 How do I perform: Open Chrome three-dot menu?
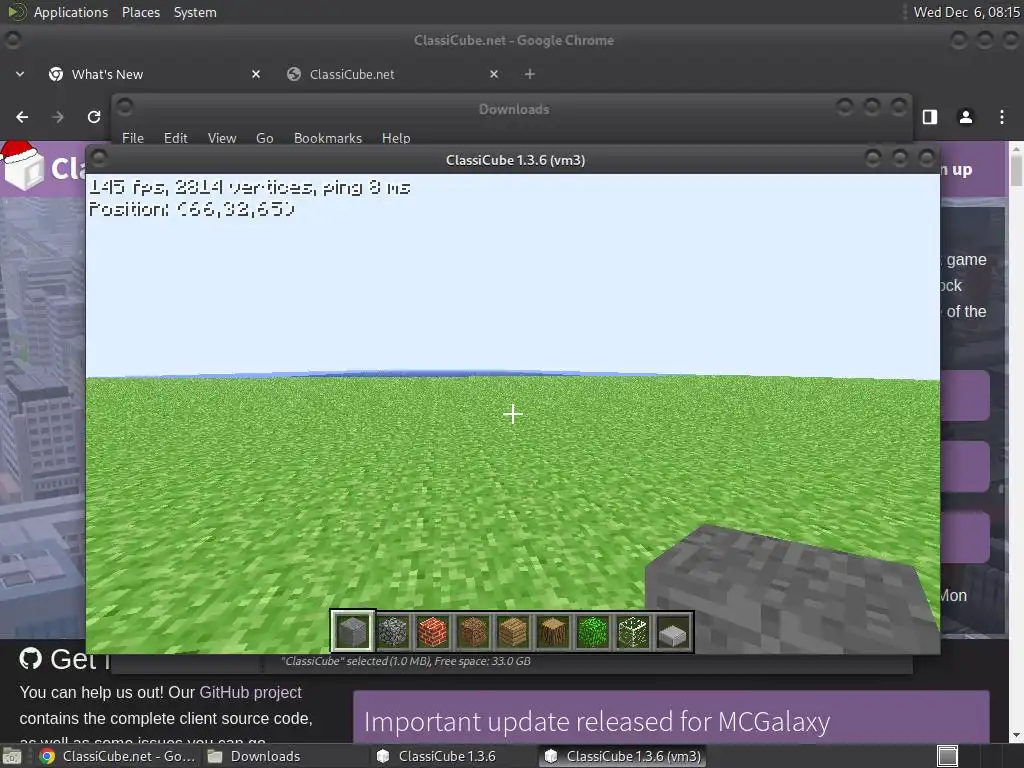(x=1002, y=117)
